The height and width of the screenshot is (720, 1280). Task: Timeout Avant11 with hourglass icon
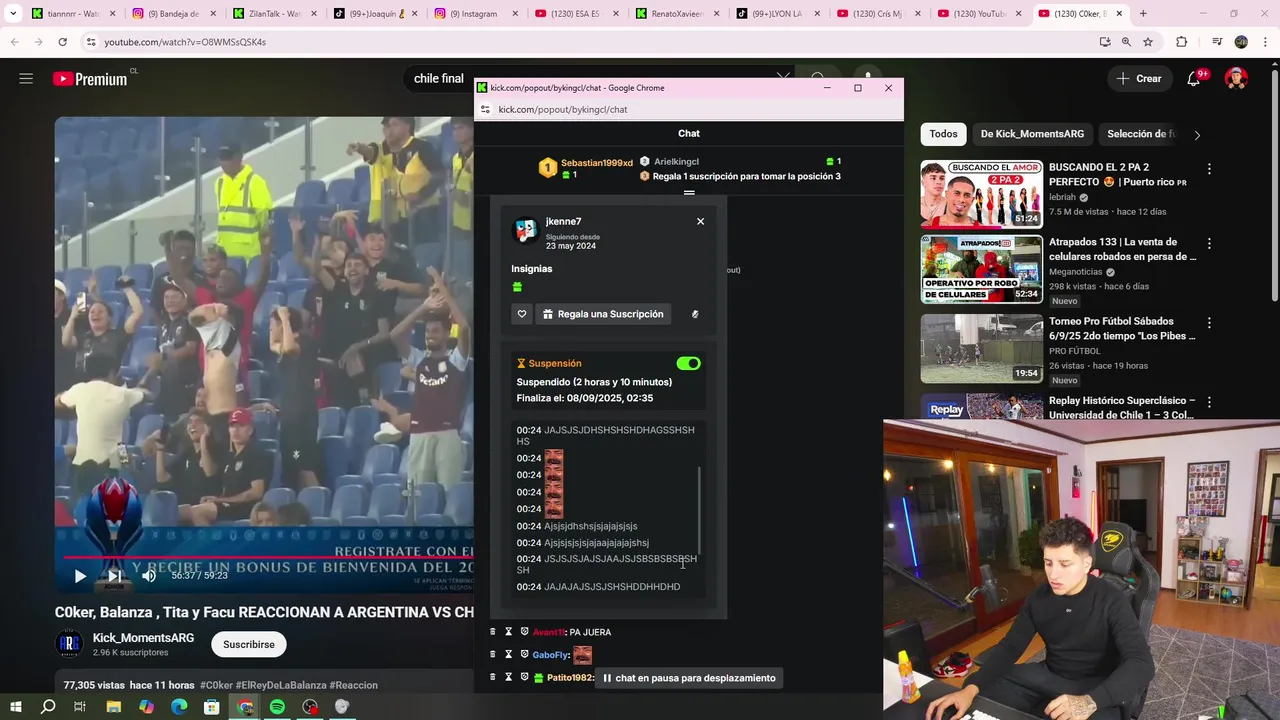[508, 632]
